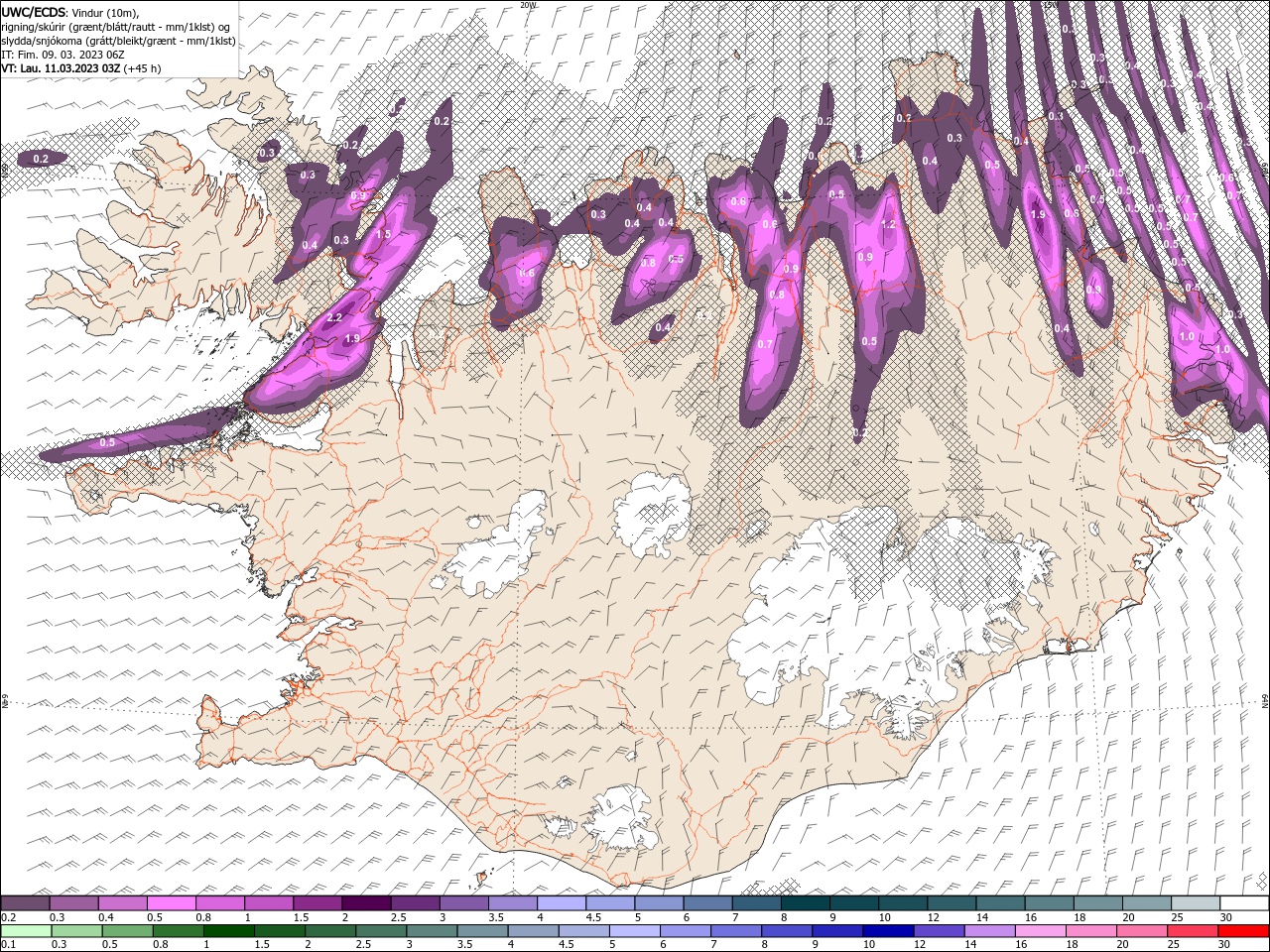
Task: Click the 1.5 precipitation value on the map
Action: coord(384,234)
